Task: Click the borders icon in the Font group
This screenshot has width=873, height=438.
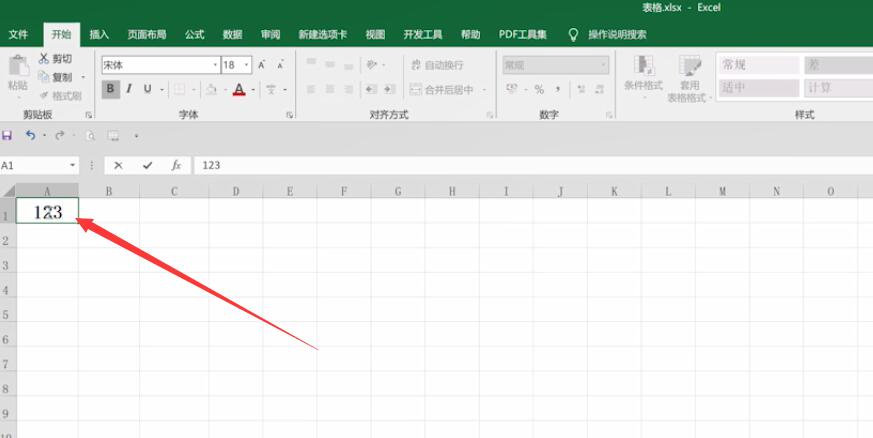Action: (180, 89)
